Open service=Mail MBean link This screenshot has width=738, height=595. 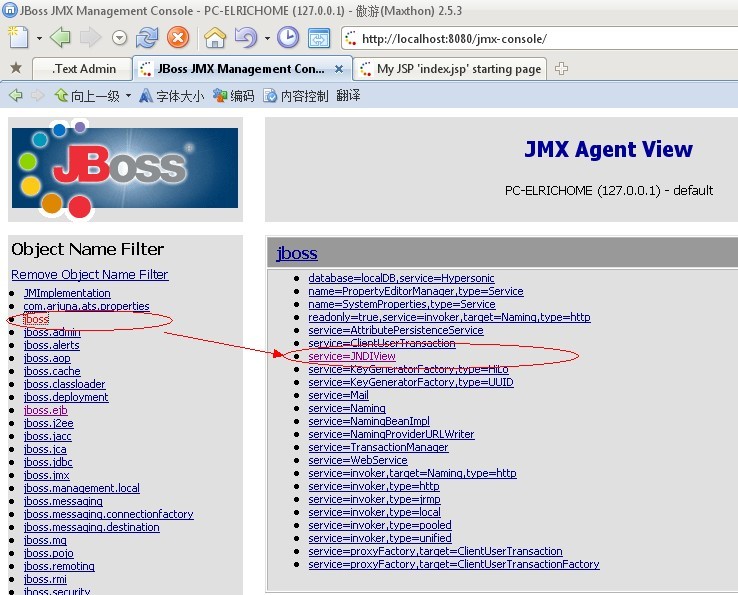click(338, 395)
